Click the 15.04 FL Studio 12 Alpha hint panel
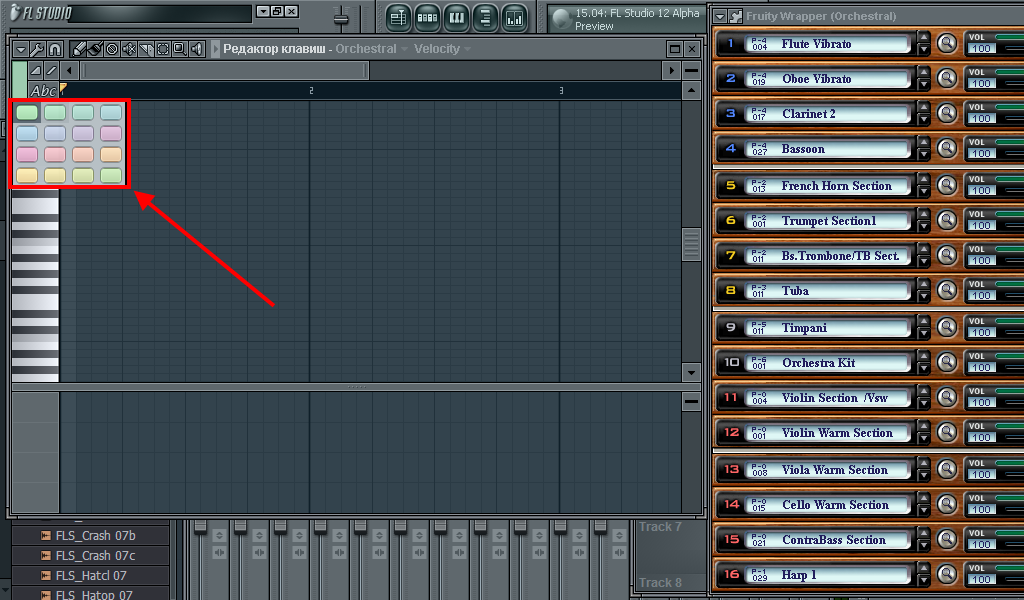Viewport: 1024px width, 600px height. coord(626,19)
